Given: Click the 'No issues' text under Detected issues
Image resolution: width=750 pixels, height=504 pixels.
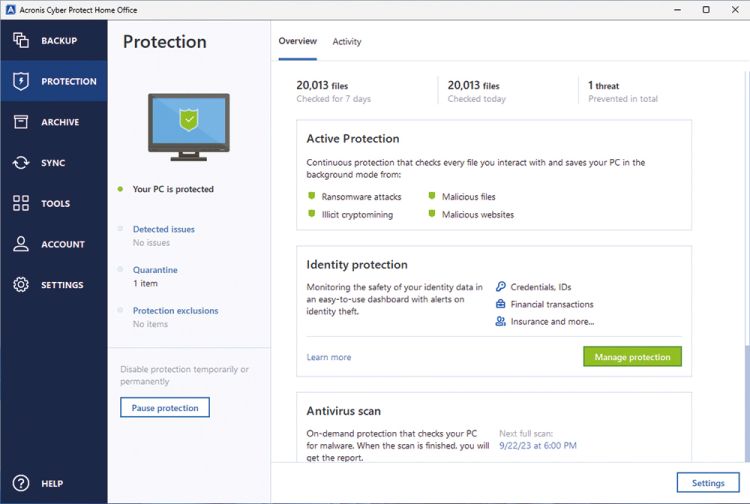Looking at the screenshot, I should click(151, 242).
